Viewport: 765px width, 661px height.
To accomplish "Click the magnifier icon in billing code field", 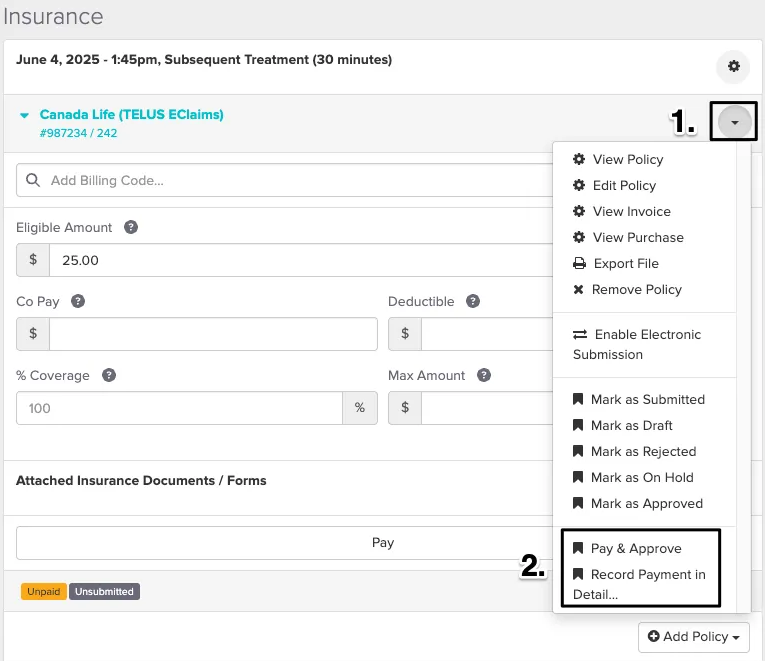I will (33, 180).
